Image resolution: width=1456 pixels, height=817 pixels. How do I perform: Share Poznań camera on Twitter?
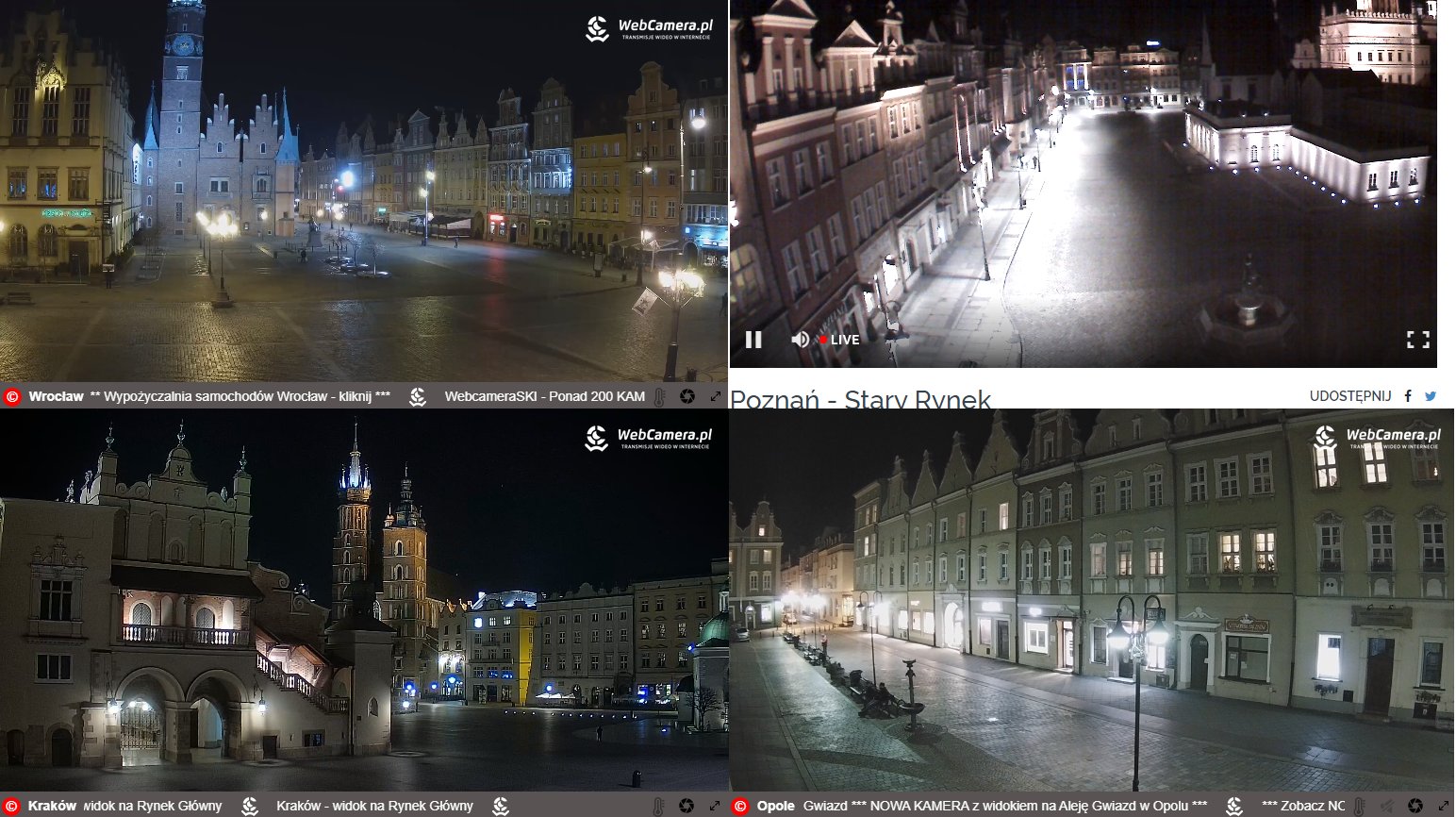point(1431,396)
